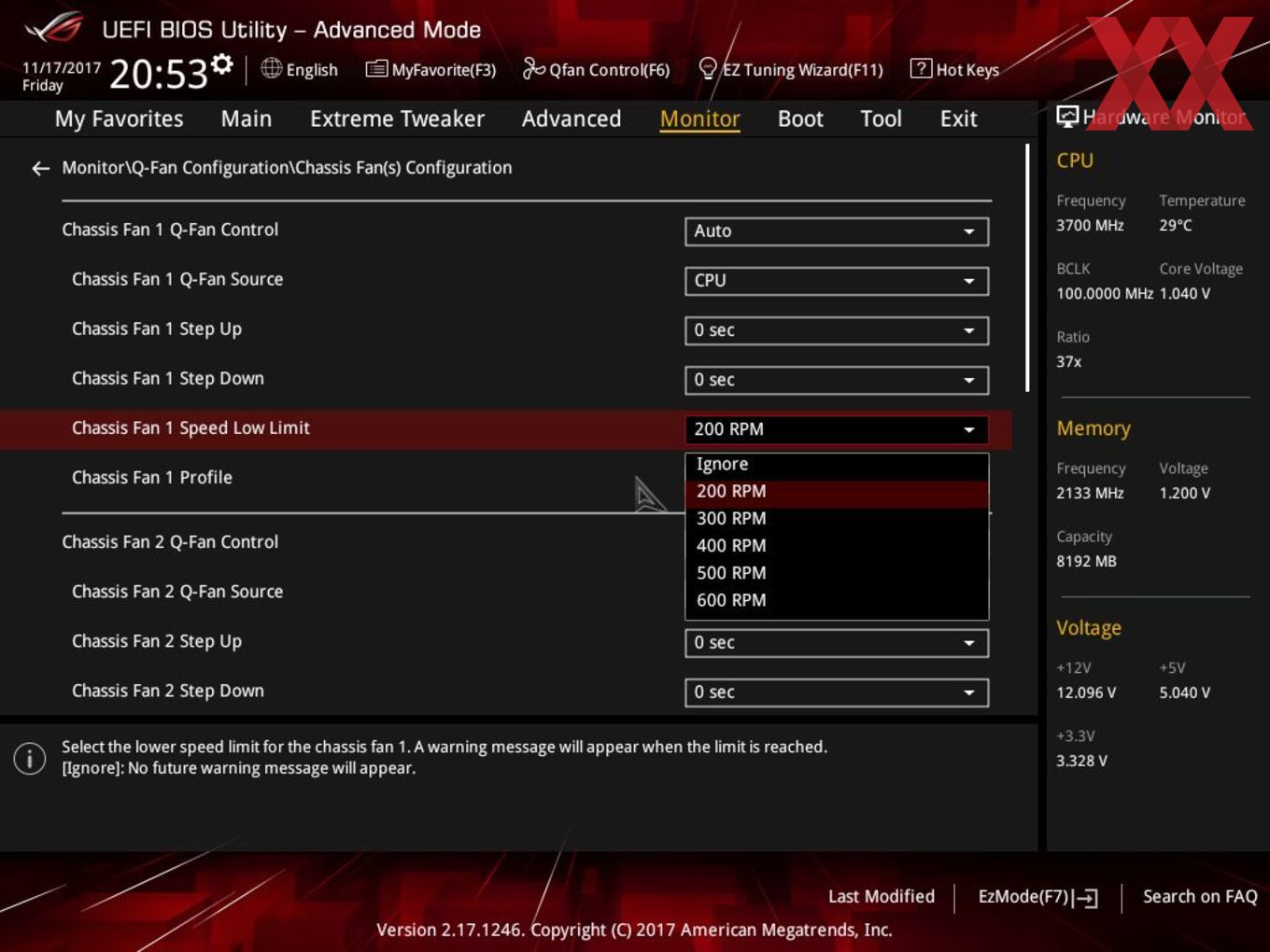Open Chassis Fan 1 Q-Fan Source dropdown
This screenshot has height=952, width=1270.
[x=837, y=281]
